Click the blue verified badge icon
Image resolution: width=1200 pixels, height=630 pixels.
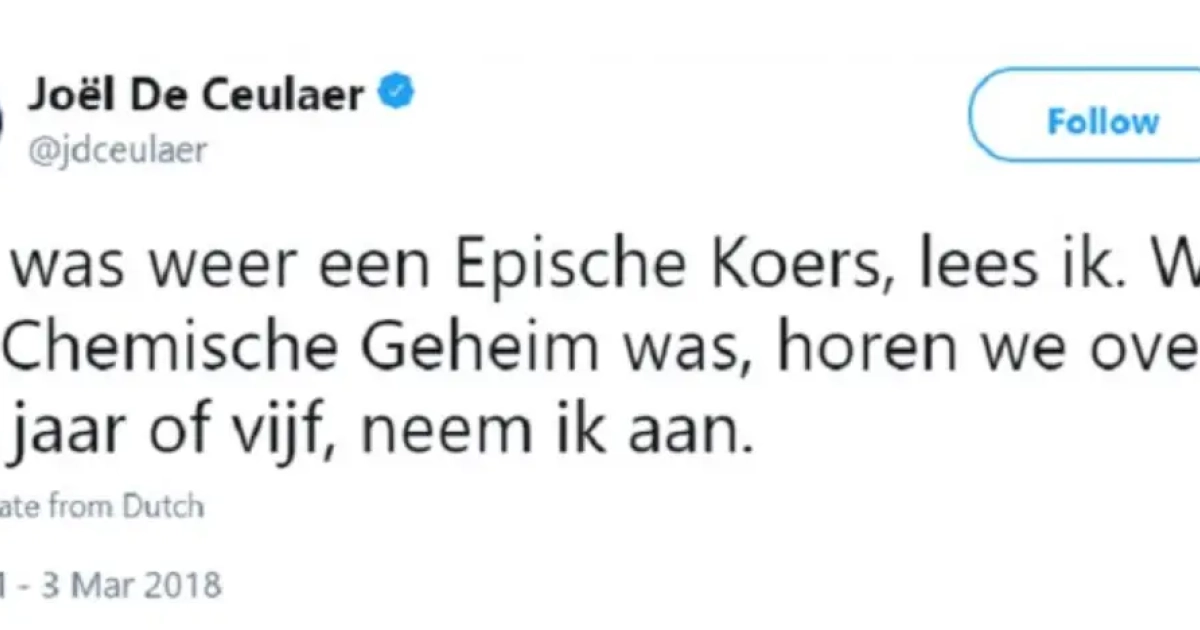397,95
